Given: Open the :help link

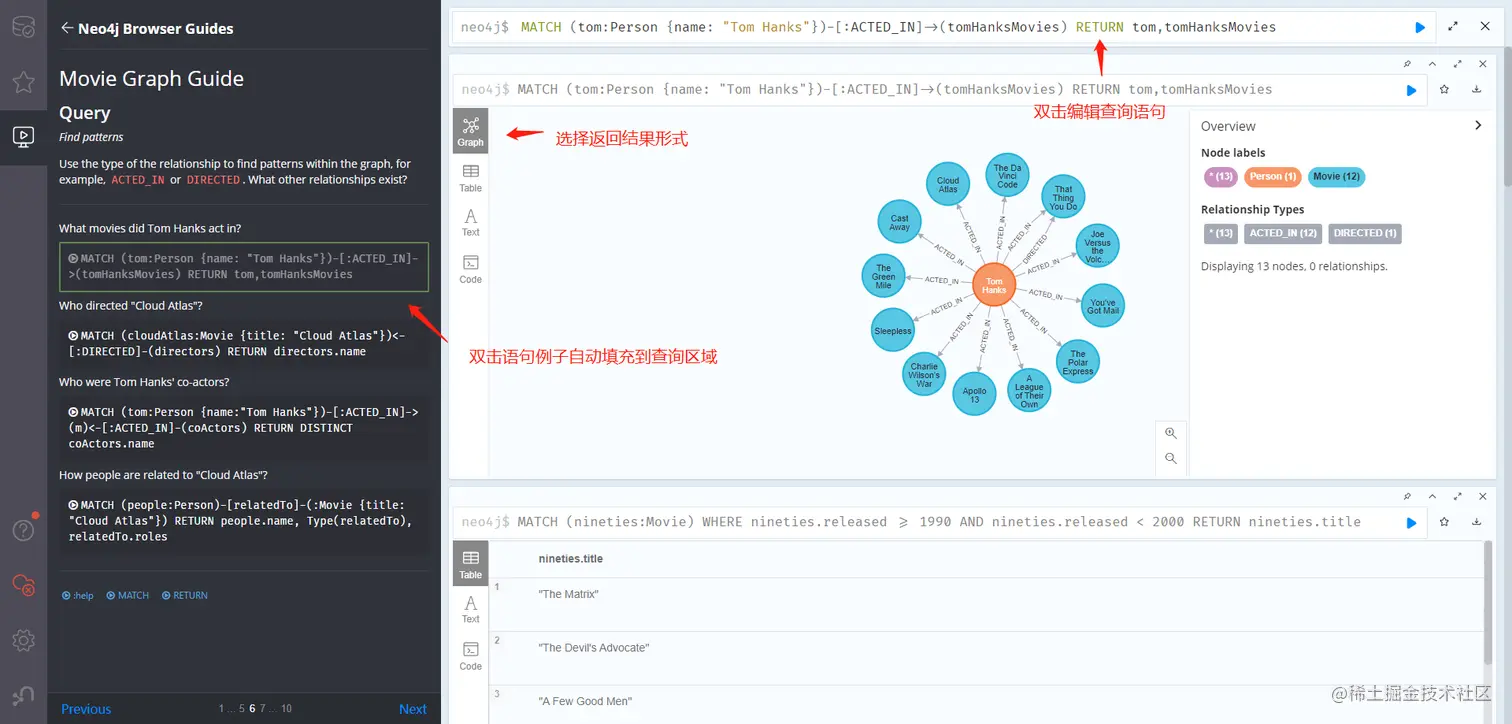Looking at the screenshot, I should point(77,595).
